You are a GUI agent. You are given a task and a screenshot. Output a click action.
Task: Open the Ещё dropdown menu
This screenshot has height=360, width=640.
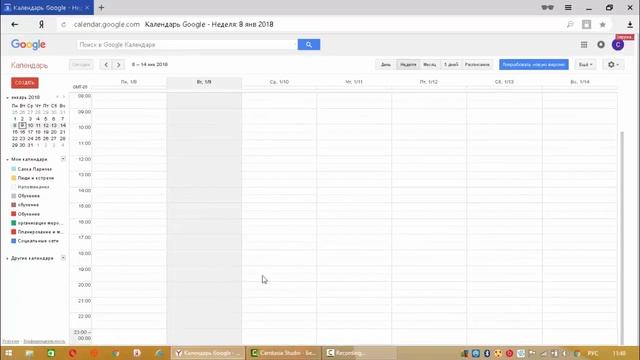(x=585, y=64)
